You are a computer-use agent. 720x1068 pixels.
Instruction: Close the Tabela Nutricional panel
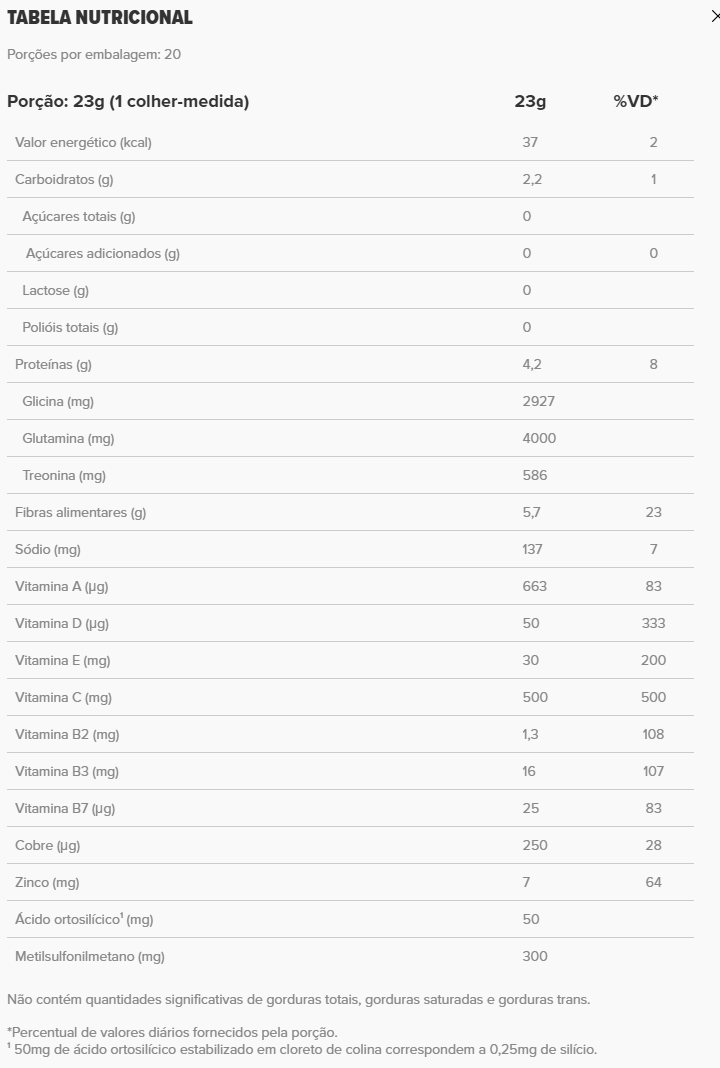tap(714, 17)
